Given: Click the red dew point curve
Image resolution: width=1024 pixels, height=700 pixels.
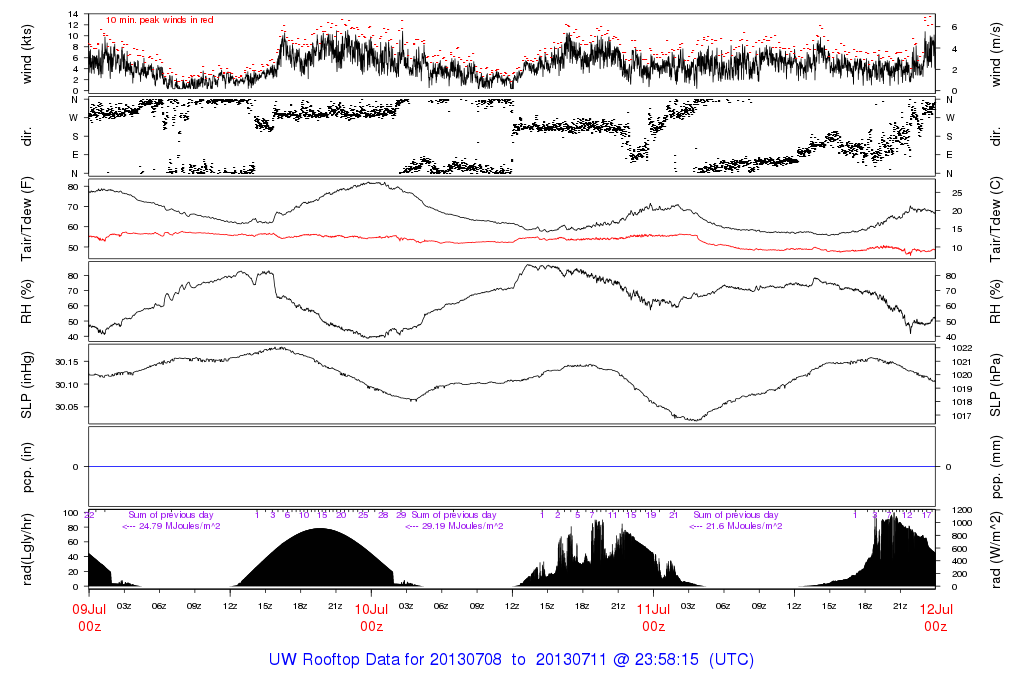Looking at the screenshot, I should tap(512, 241).
